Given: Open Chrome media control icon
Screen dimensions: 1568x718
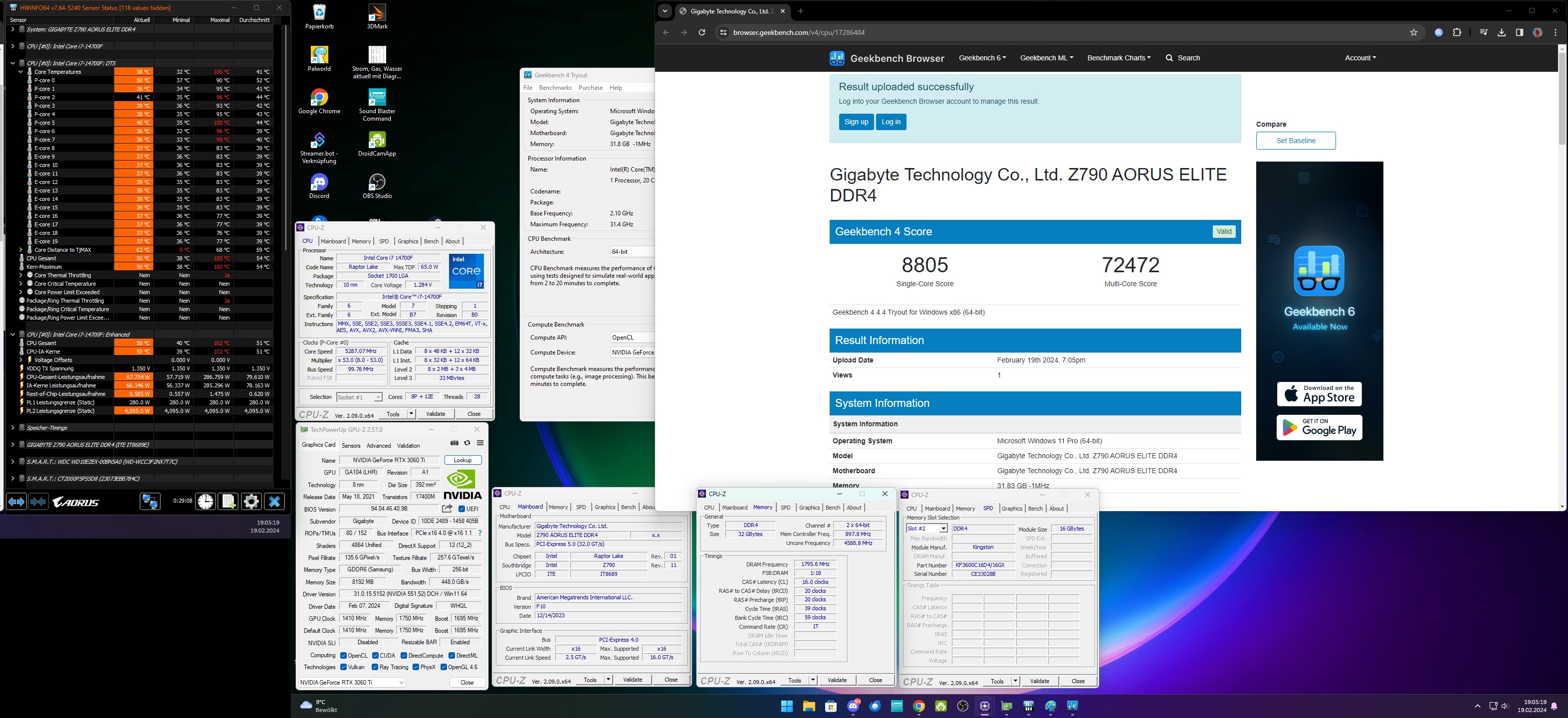Looking at the screenshot, I should pyautogui.click(x=1483, y=33).
